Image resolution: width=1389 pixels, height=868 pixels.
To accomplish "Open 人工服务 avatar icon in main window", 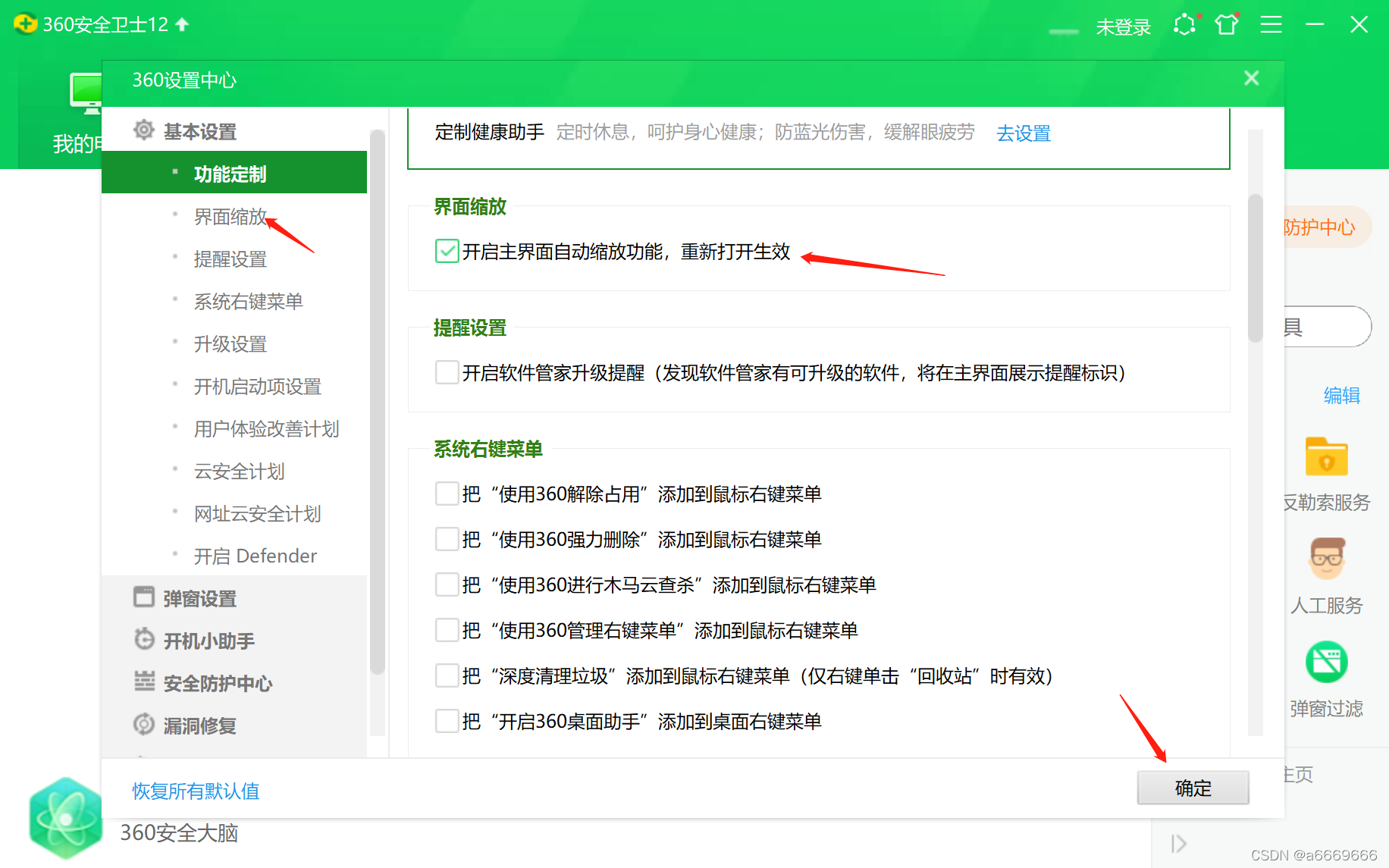I will coord(1327,559).
